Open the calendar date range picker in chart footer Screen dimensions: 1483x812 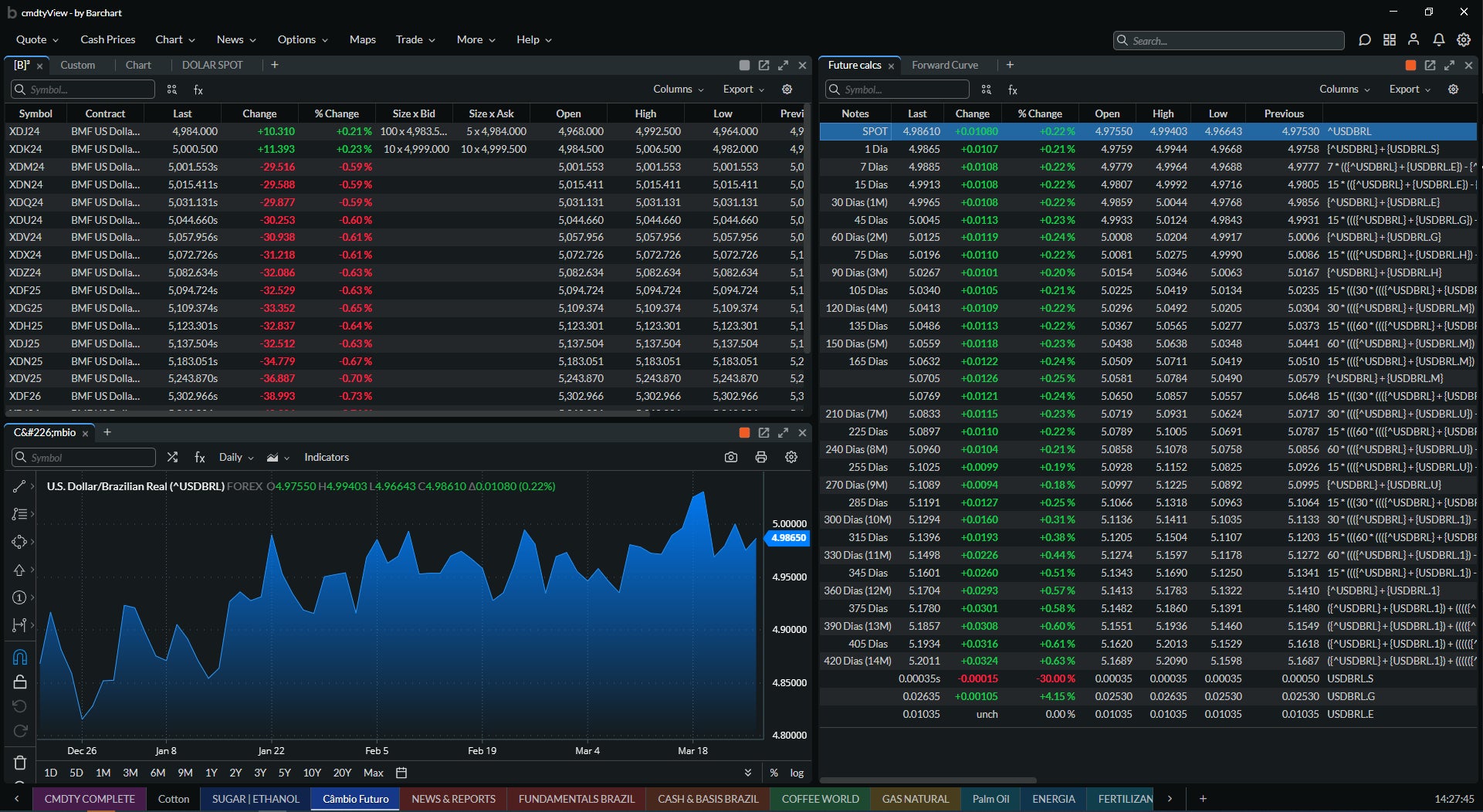pyautogui.click(x=401, y=773)
